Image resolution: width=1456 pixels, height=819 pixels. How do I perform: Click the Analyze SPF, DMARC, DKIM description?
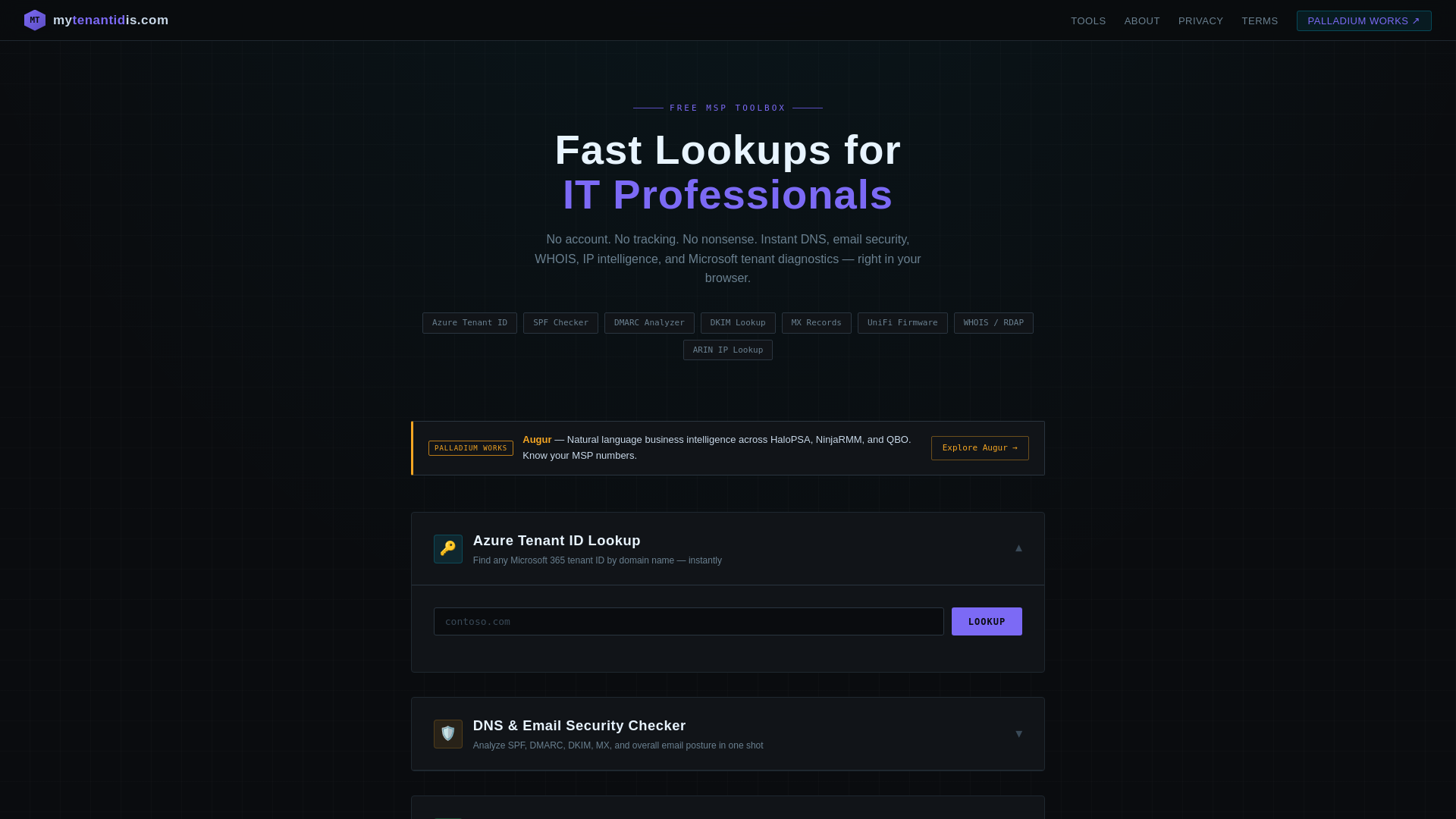click(618, 745)
